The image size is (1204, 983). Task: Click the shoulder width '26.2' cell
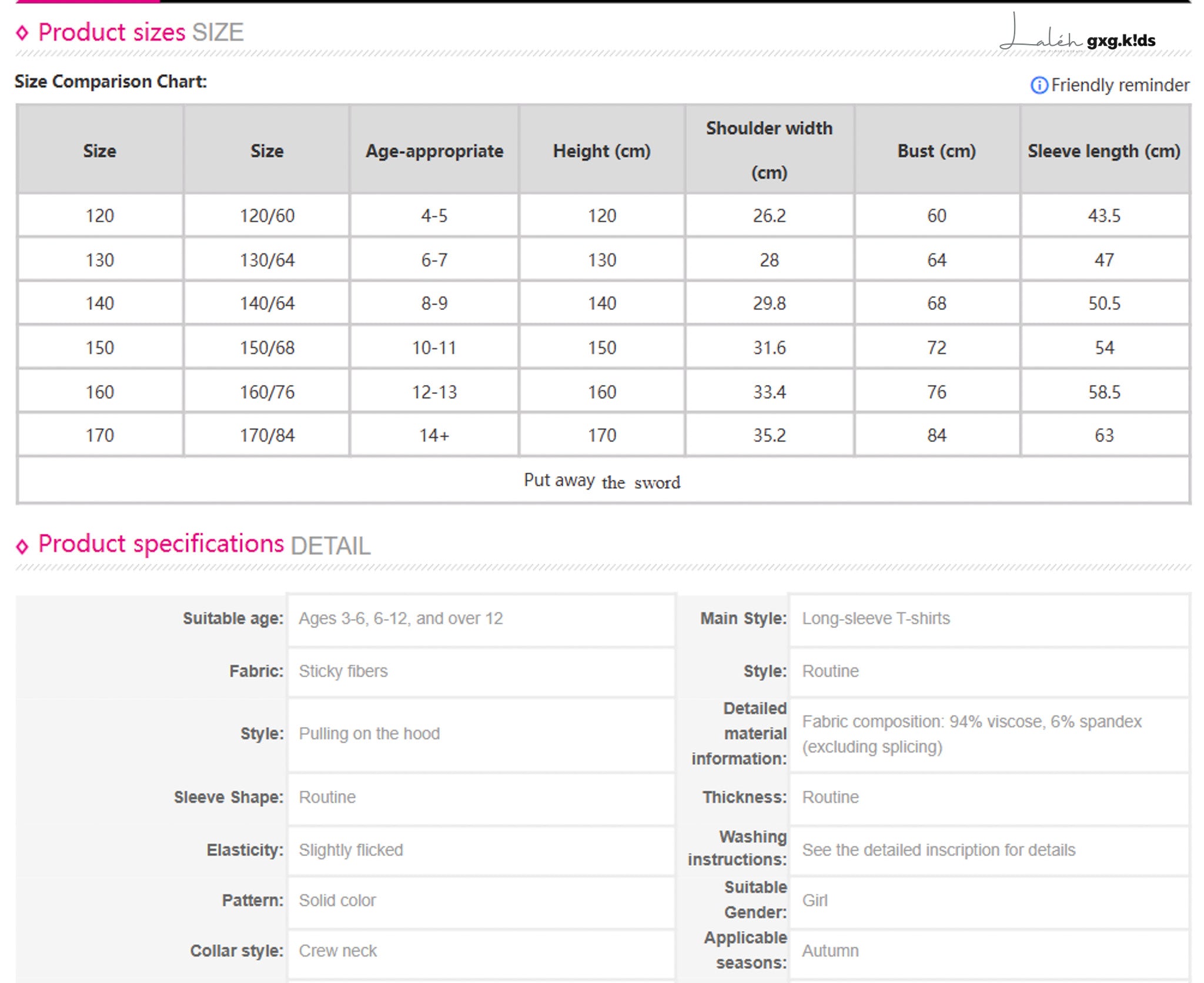[x=770, y=216]
